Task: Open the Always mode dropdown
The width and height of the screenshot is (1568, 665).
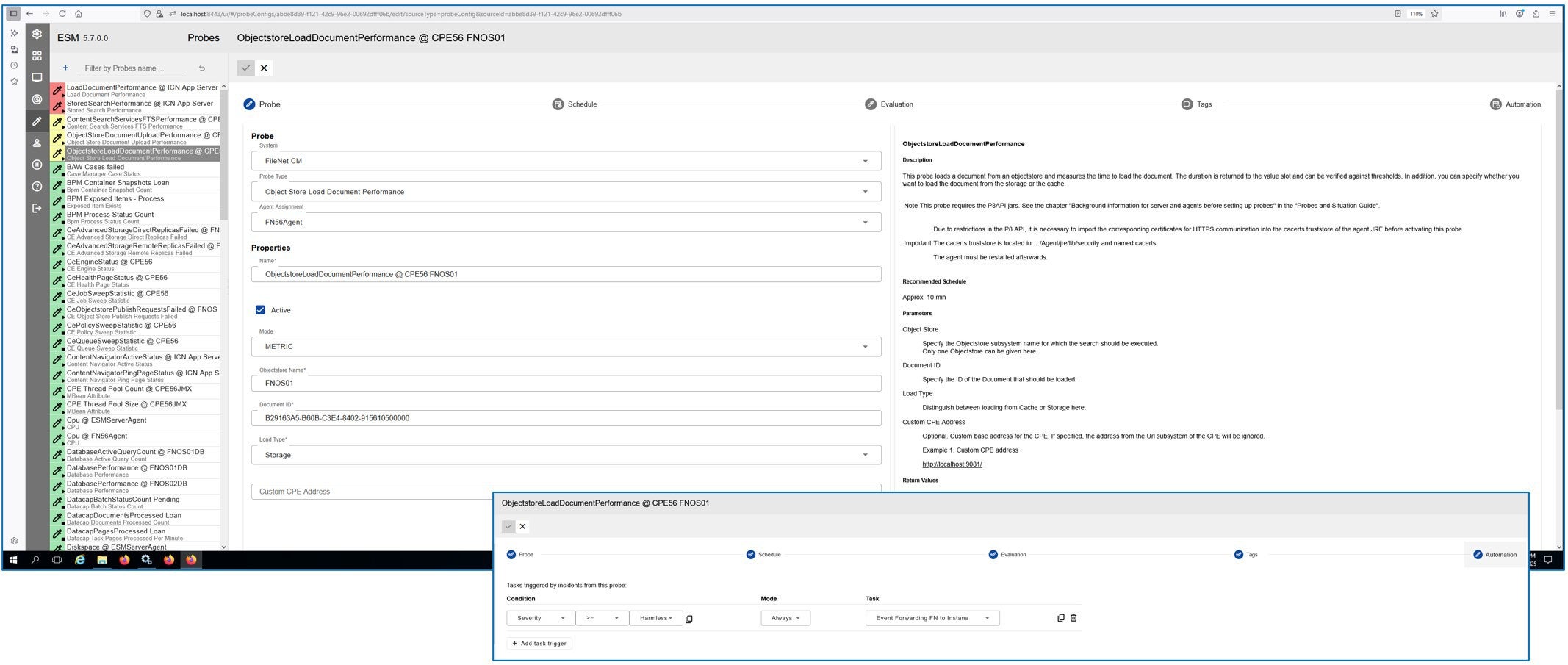Action: [x=785, y=618]
